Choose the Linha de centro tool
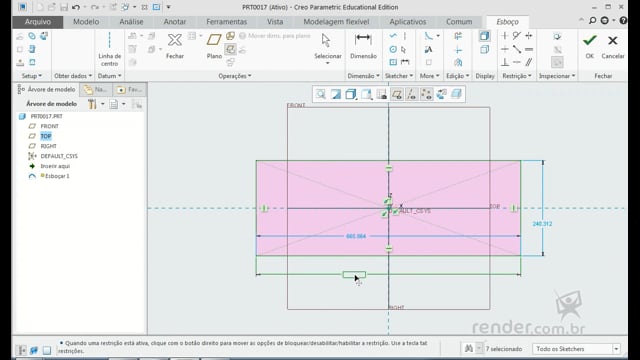The height and width of the screenshot is (360, 640). click(109, 49)
